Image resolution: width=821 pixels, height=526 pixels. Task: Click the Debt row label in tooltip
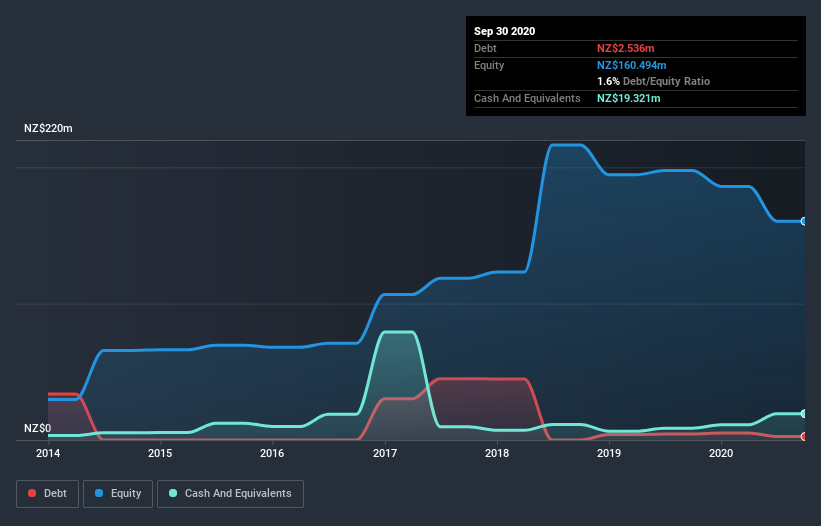485,48
